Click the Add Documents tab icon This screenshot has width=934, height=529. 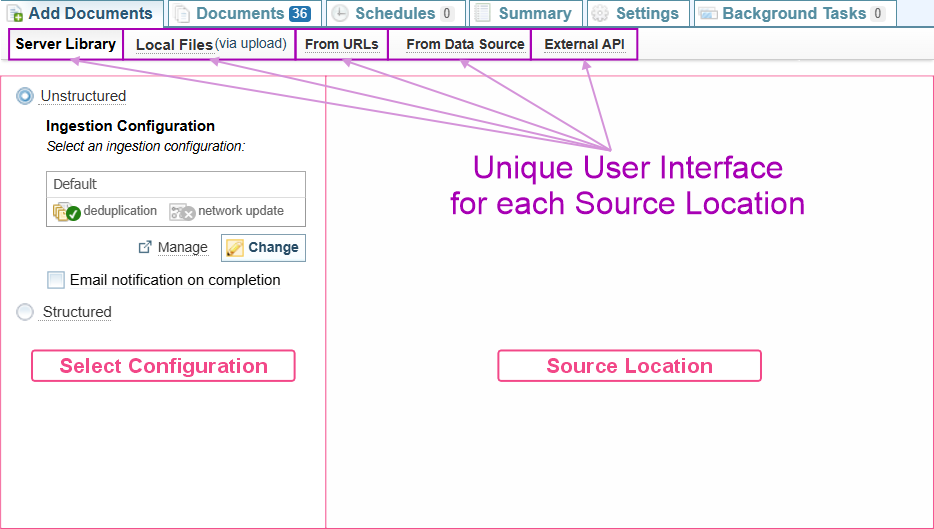16,14
